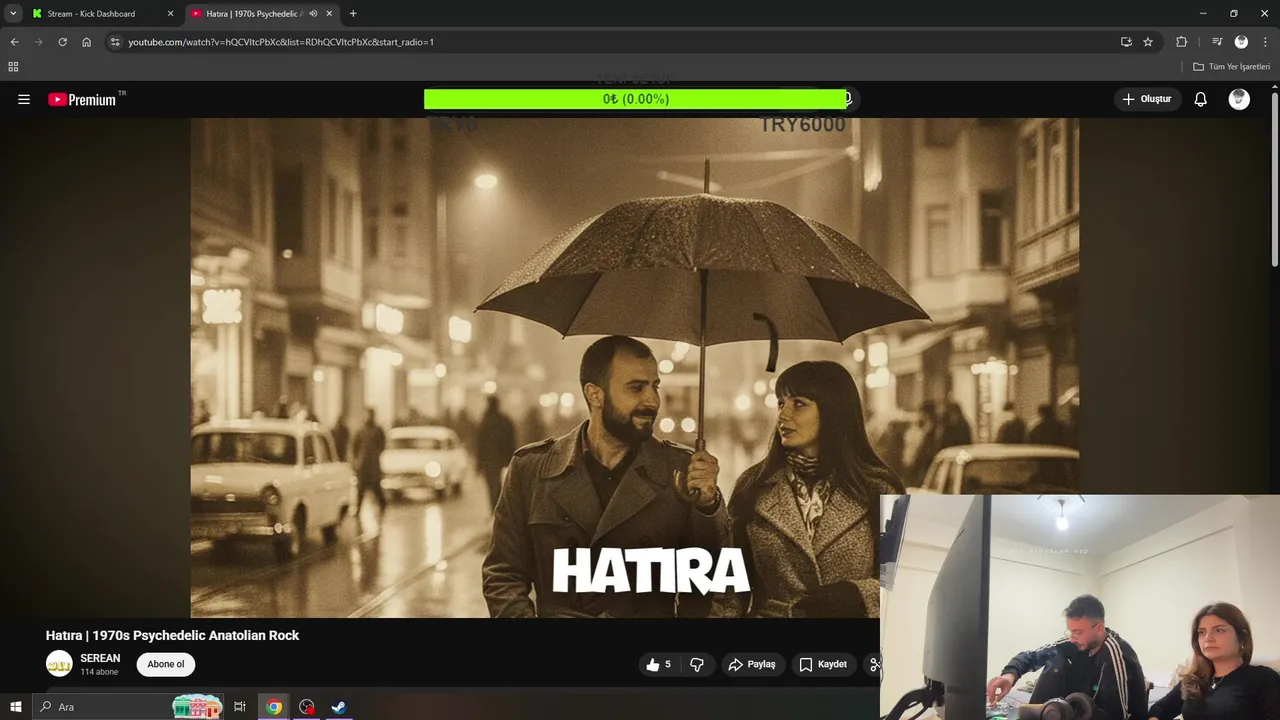Go back with browser back arrow
1280x720 pixels.
(x=14, y=42)
